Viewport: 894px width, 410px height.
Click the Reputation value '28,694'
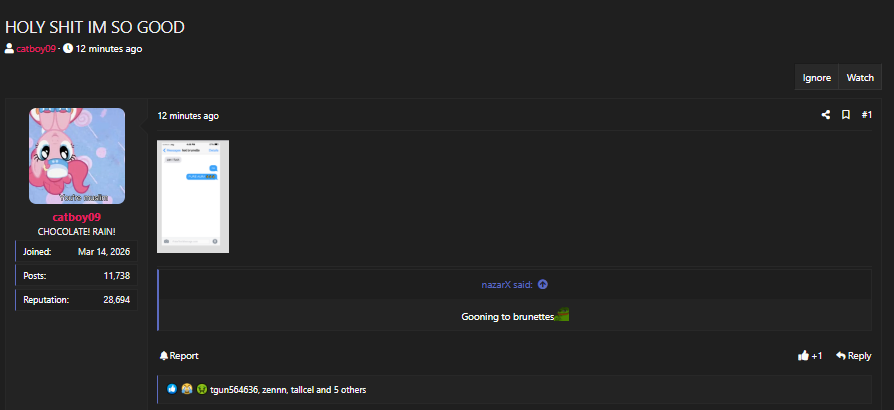coord(116,299)
